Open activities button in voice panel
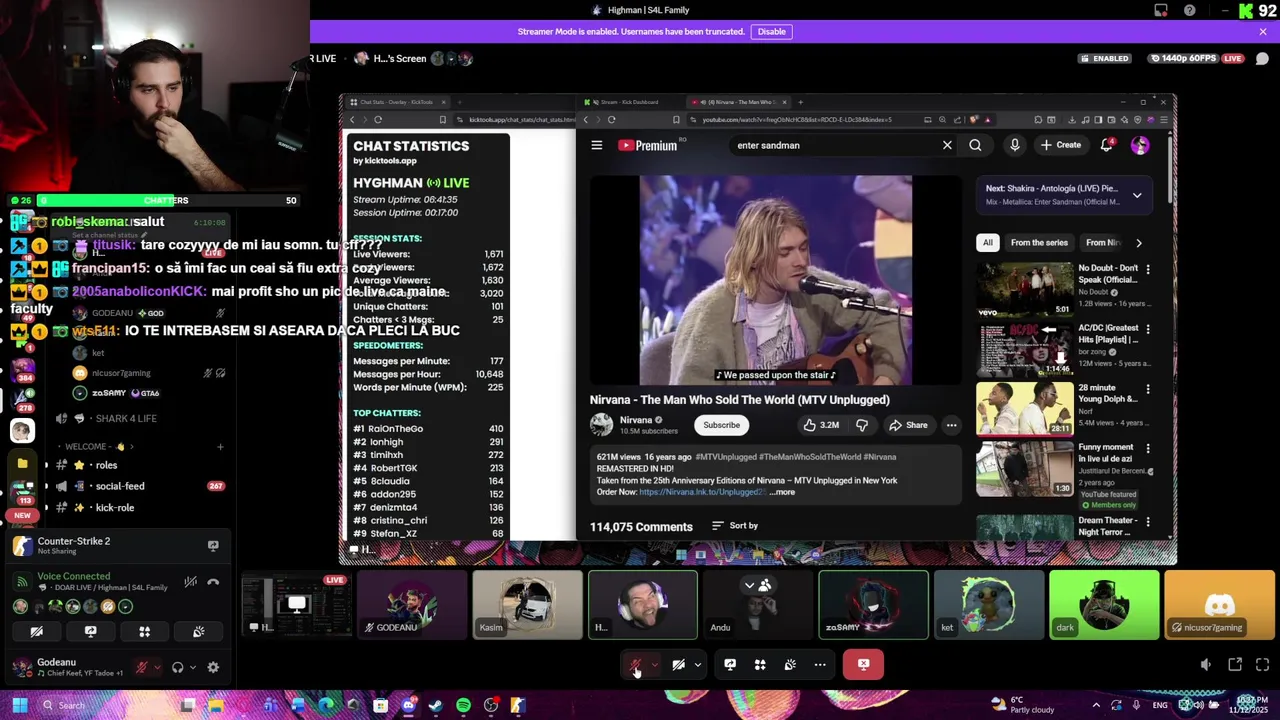 click(144, 632)
